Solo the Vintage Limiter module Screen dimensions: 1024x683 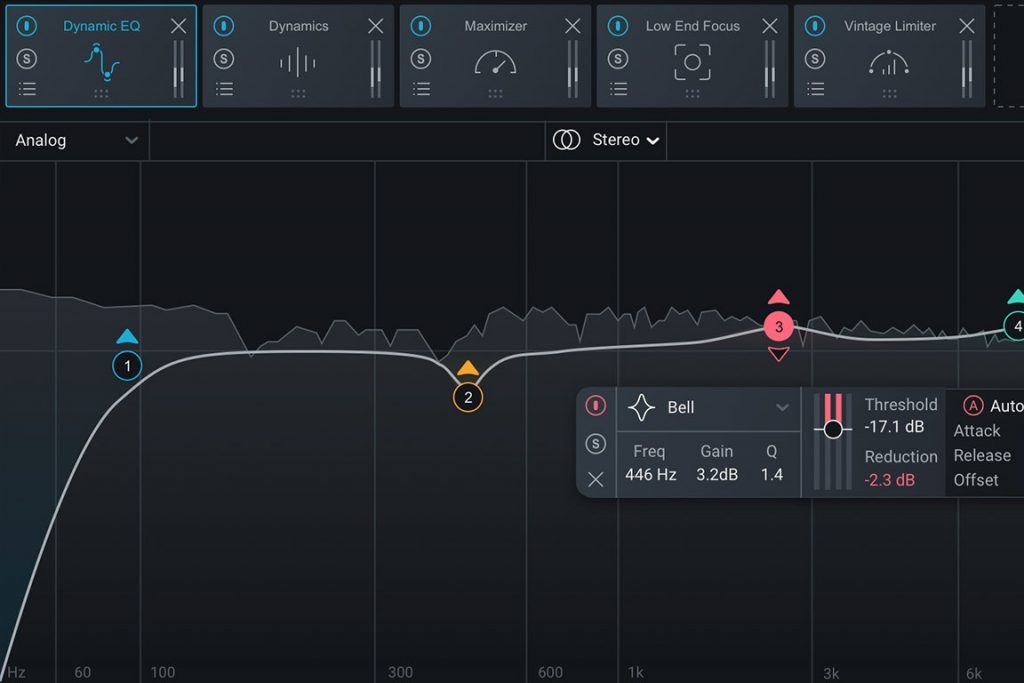pos(815,59)
